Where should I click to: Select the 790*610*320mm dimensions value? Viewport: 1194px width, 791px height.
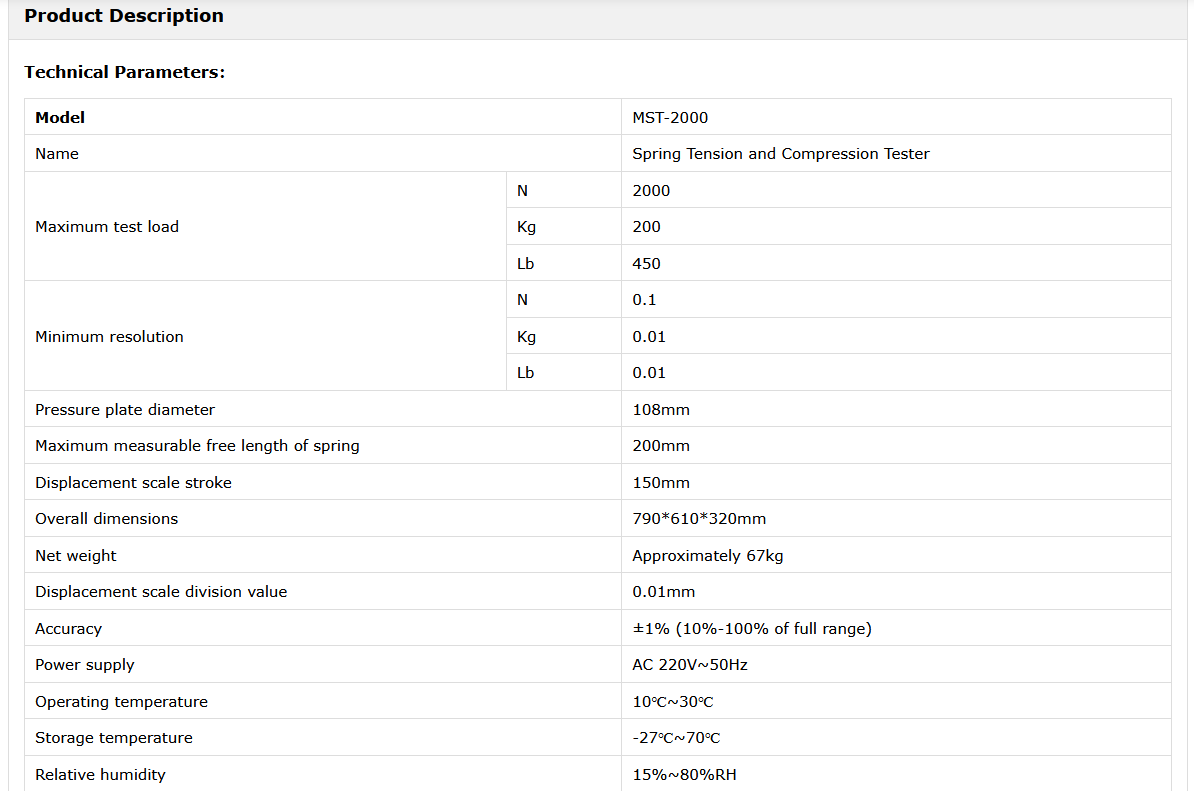tap(699, 519)
